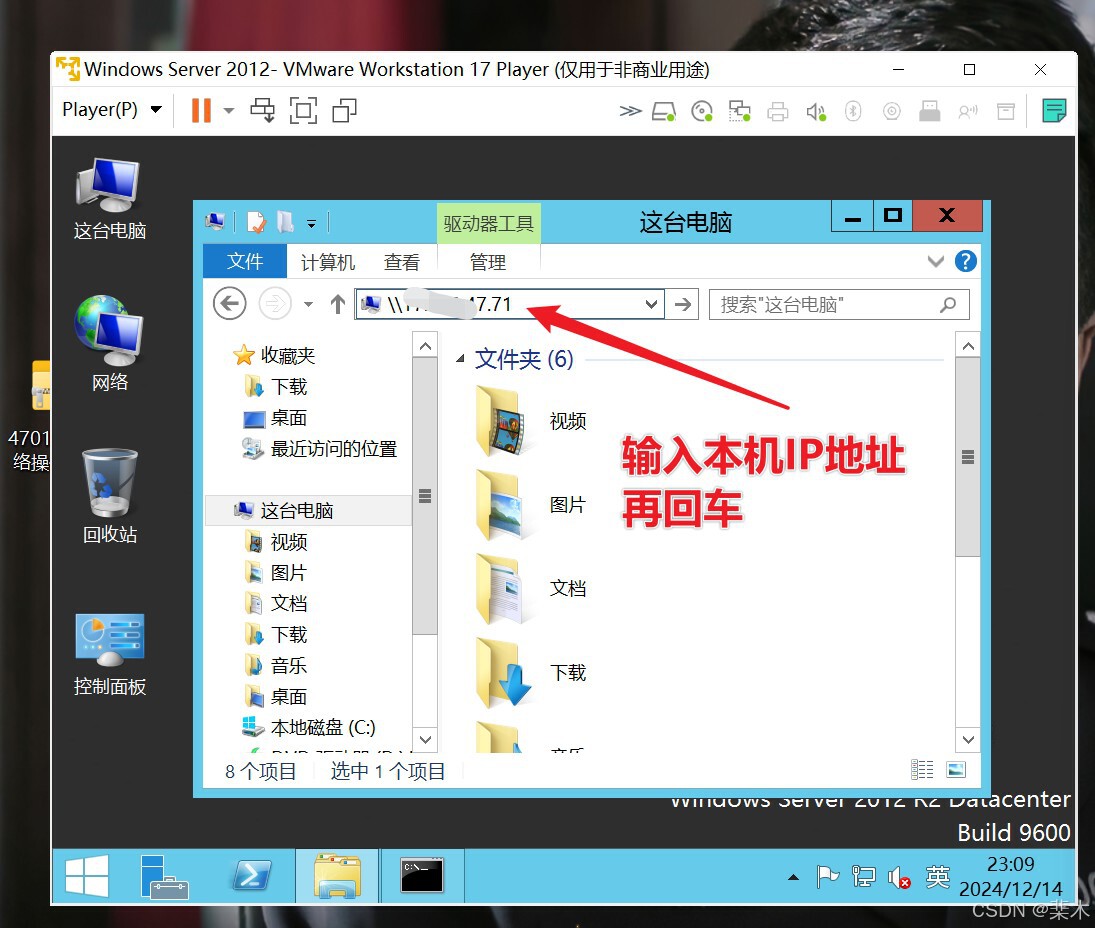
Task: Switch to large icons view in status bar
Action: (x=956, y=769)
